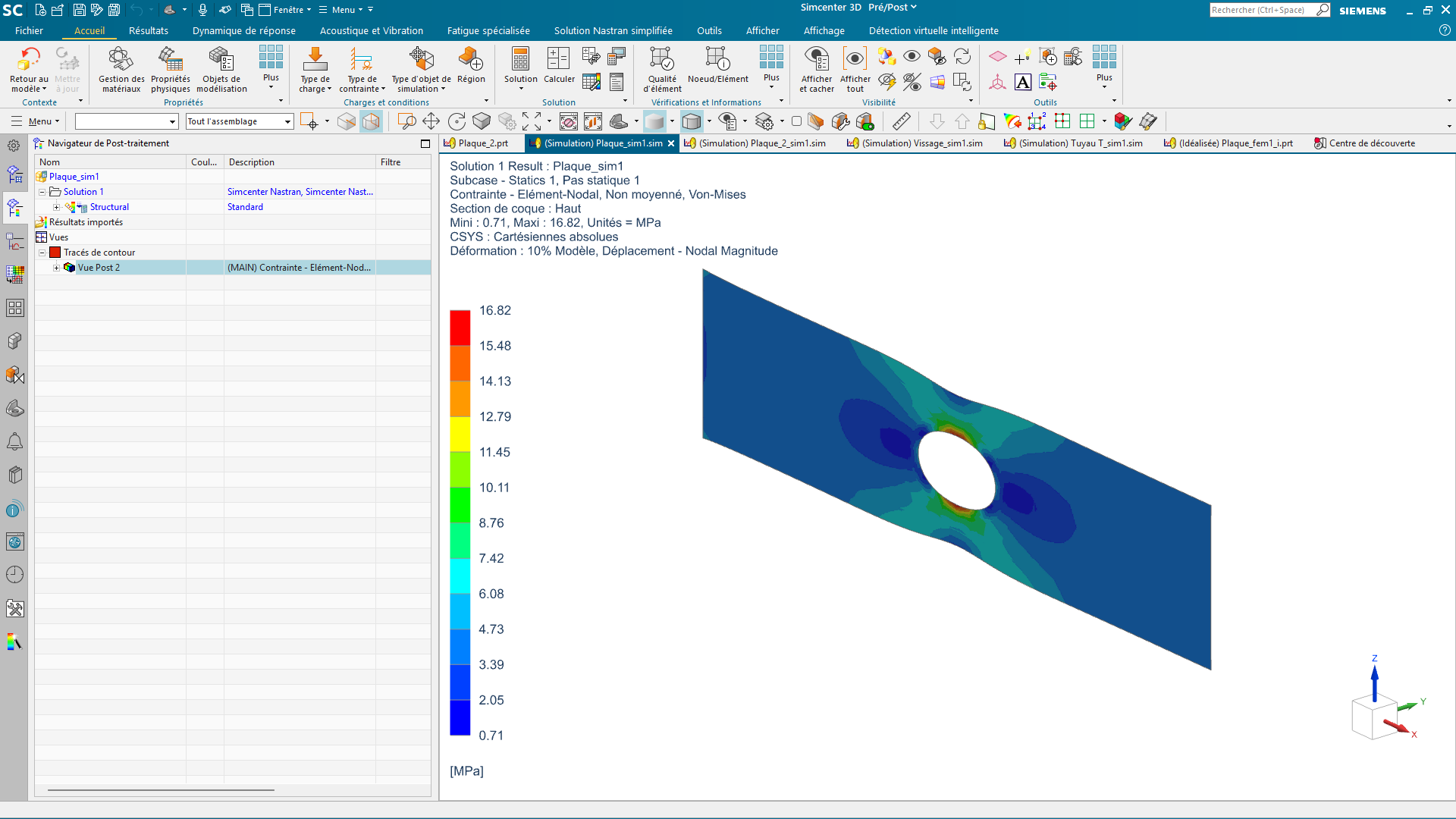Open Tout l'assemblage combo box
The image size is (1456, 819).
pos(240,121)
